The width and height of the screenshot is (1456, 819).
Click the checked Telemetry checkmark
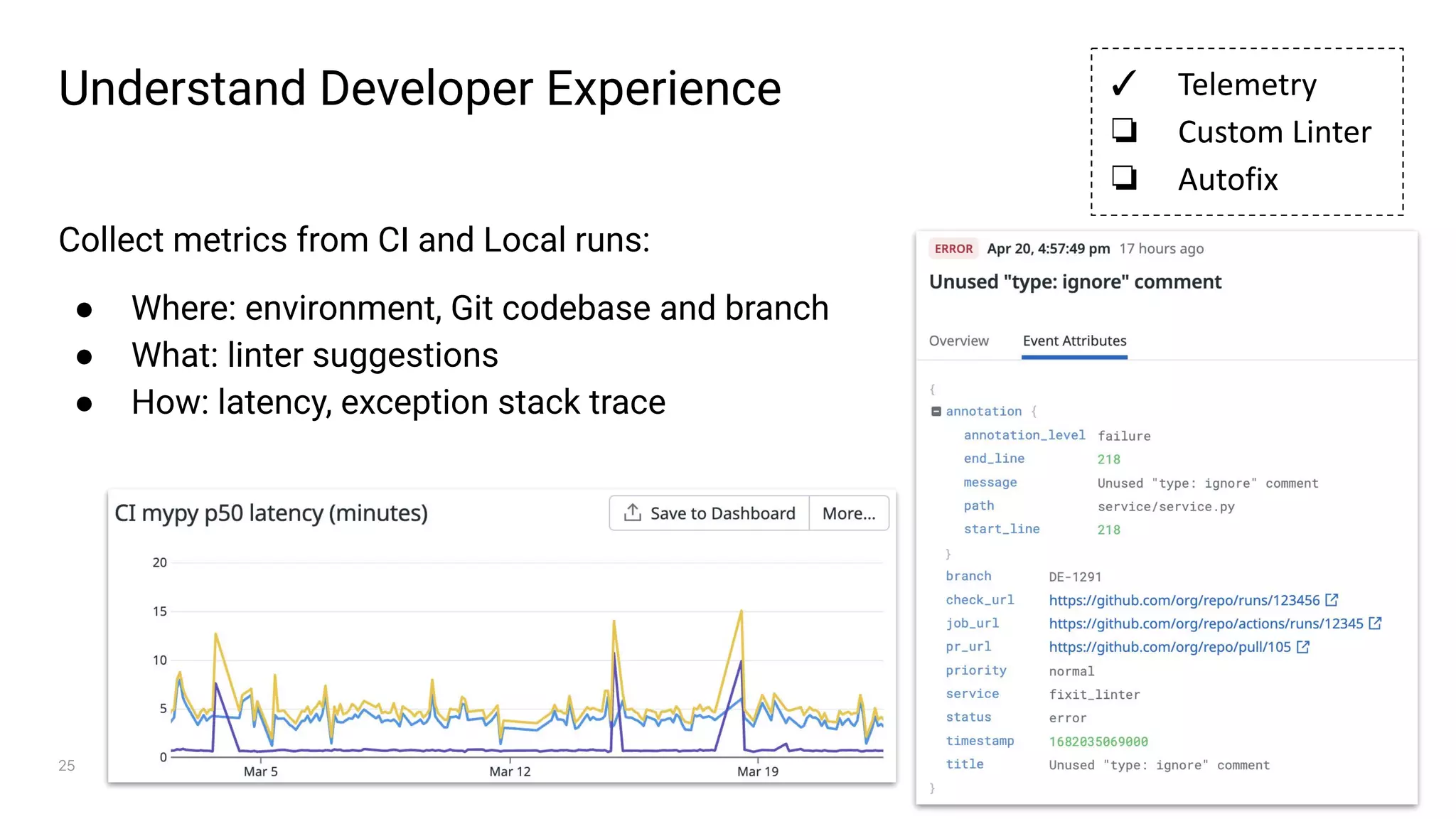point(1124,84)
